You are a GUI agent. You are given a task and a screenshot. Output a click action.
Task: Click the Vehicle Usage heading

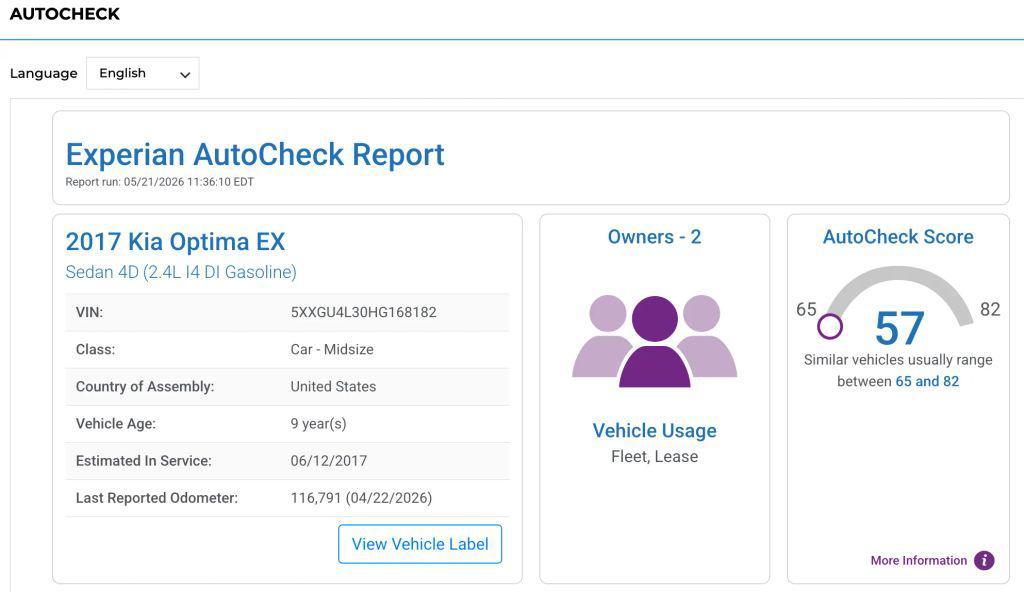pos(654,431)
